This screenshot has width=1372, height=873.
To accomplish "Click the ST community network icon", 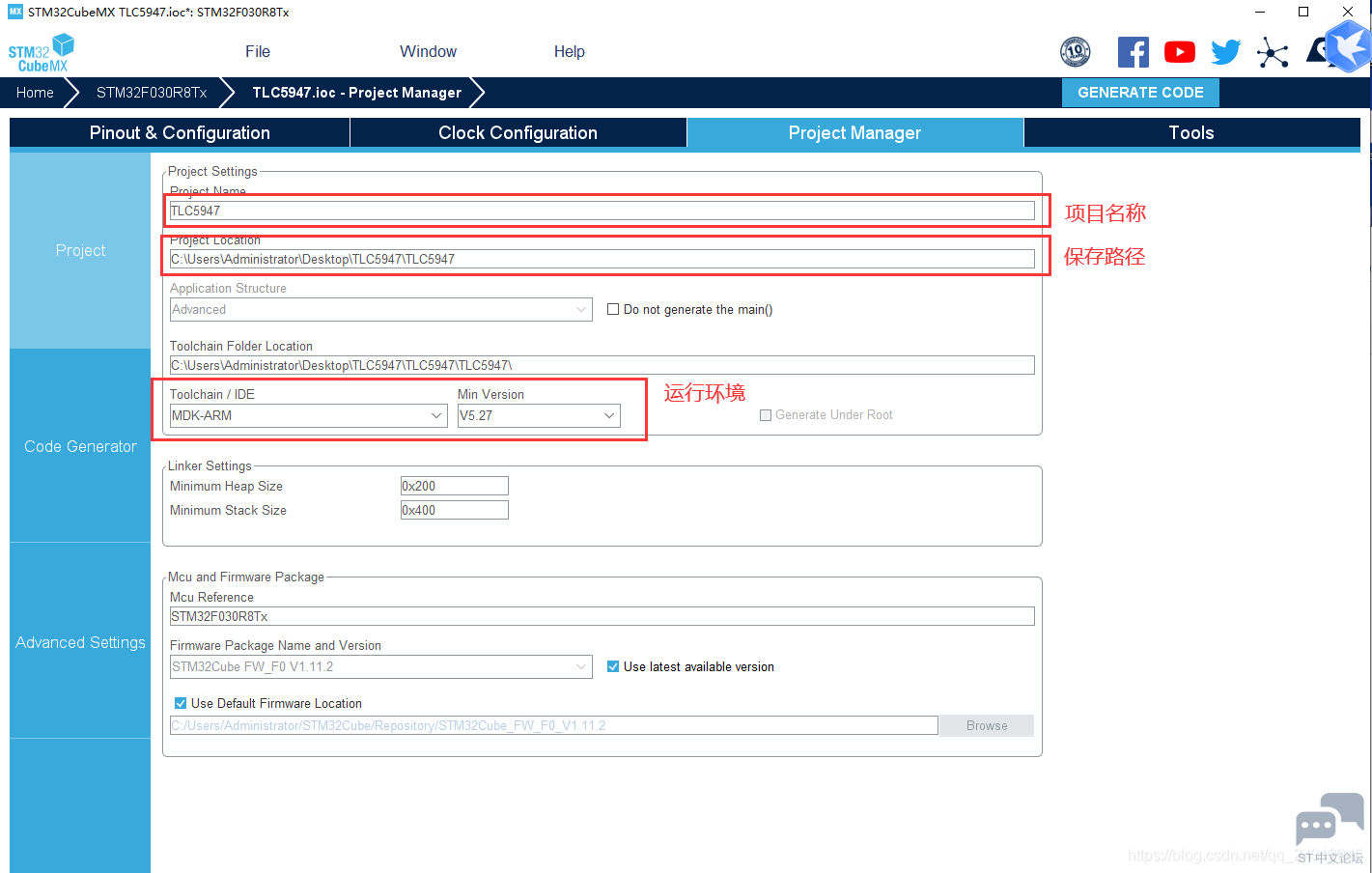I will pyautogui.click(x=1273, y=52).
